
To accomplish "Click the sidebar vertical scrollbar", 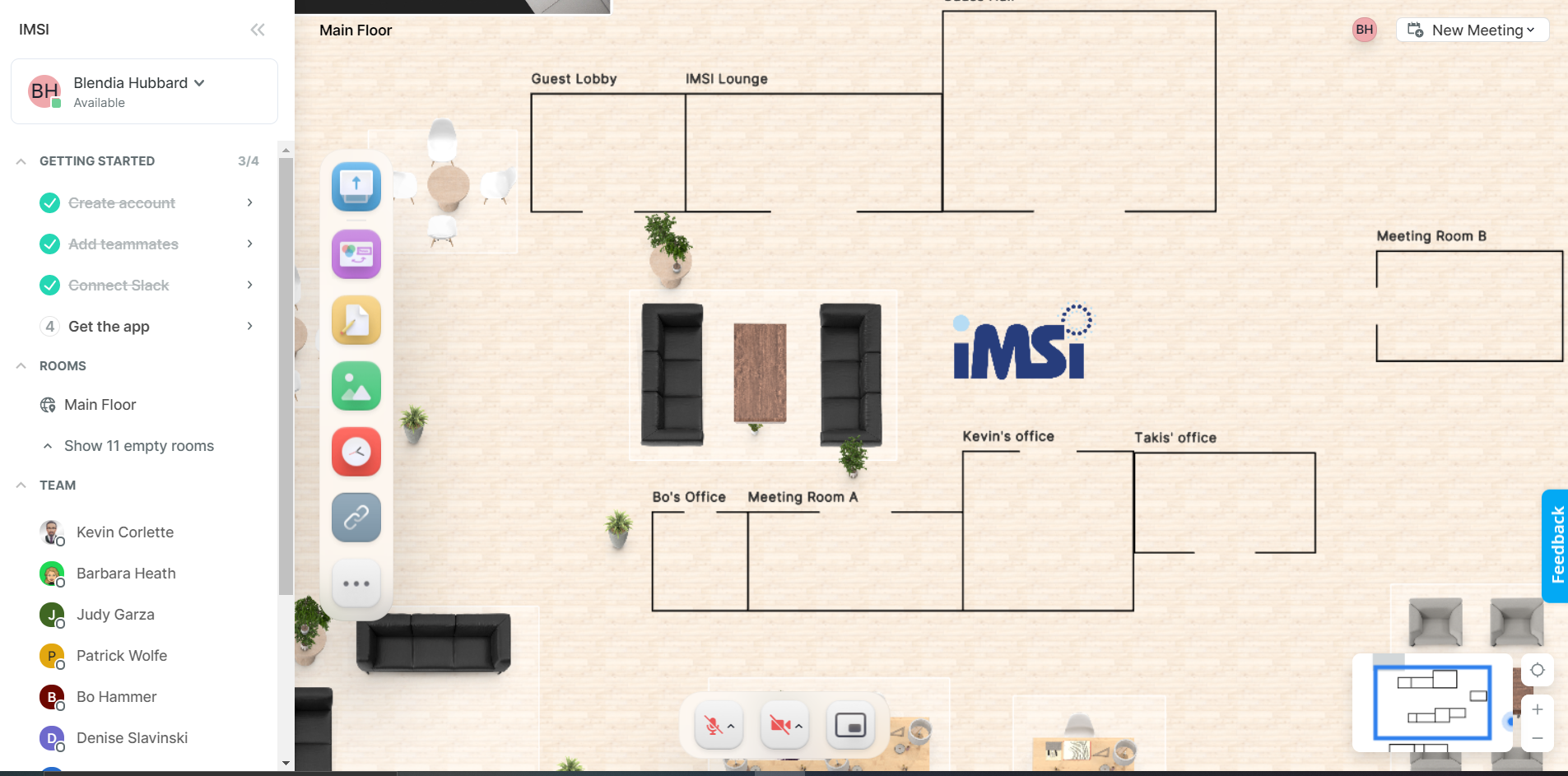I will [x=286, y=375].
